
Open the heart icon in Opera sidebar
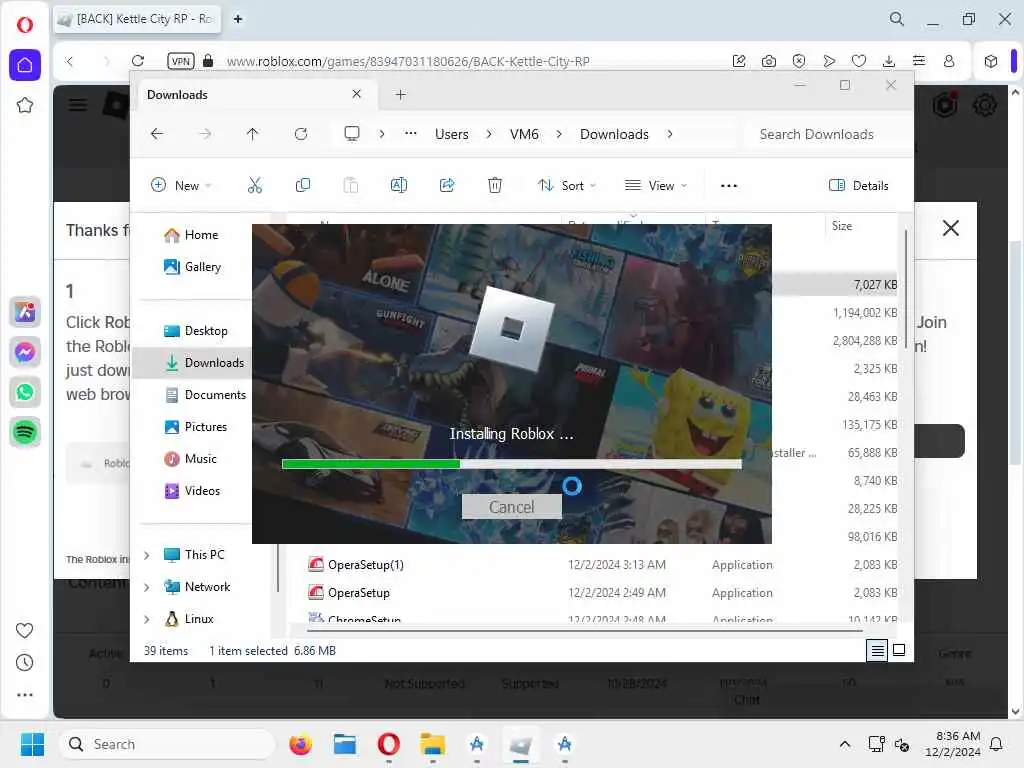point(24,631)
